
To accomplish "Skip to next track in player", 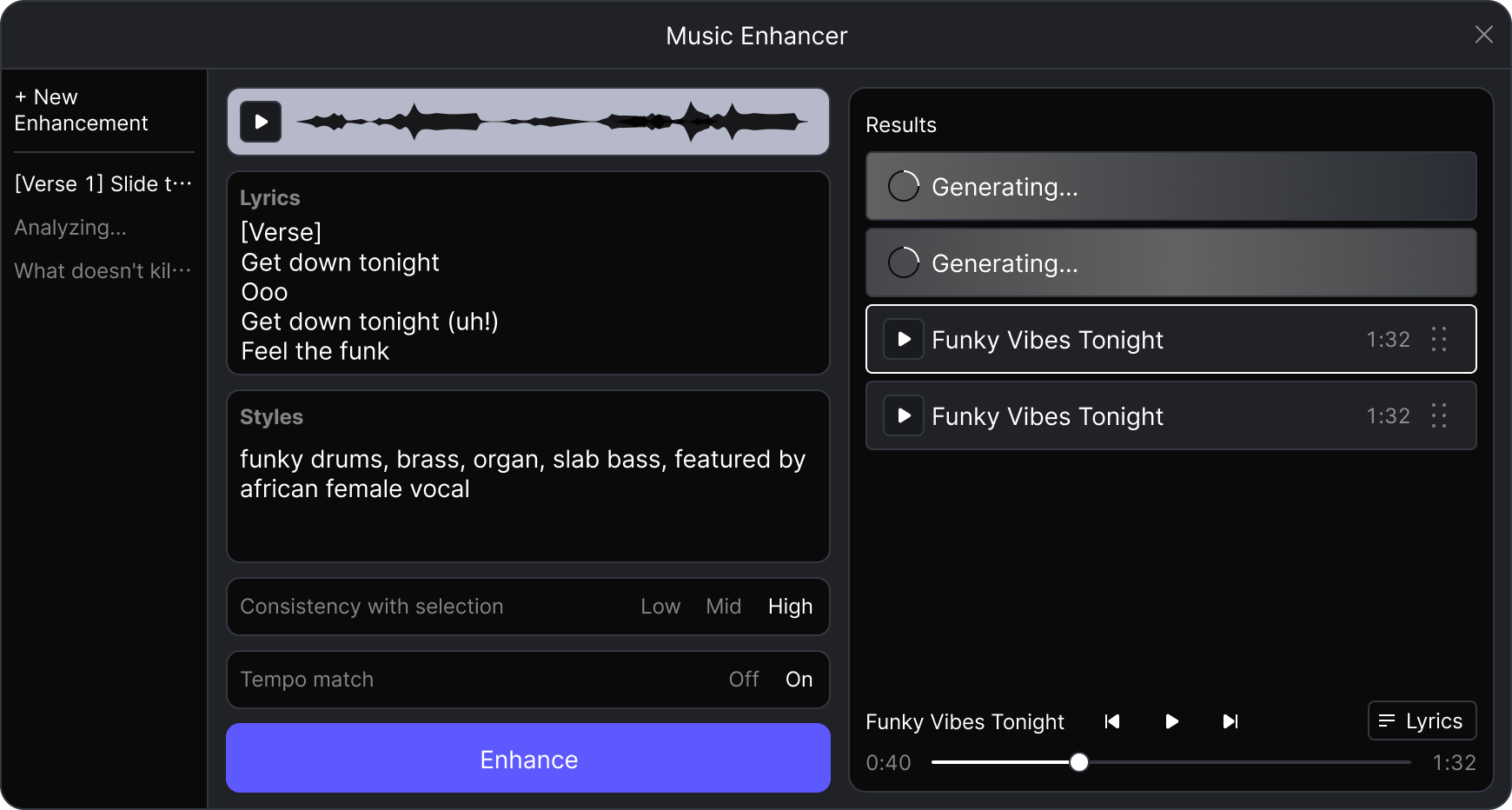I will (x=1230, y=721).
